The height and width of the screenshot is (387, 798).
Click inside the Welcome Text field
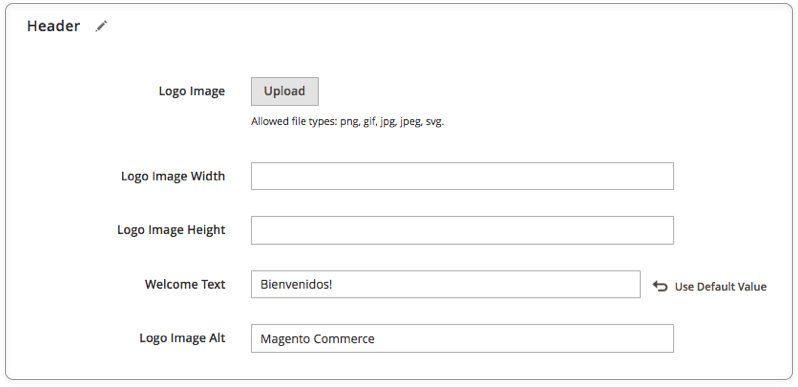tap(446, 284)
